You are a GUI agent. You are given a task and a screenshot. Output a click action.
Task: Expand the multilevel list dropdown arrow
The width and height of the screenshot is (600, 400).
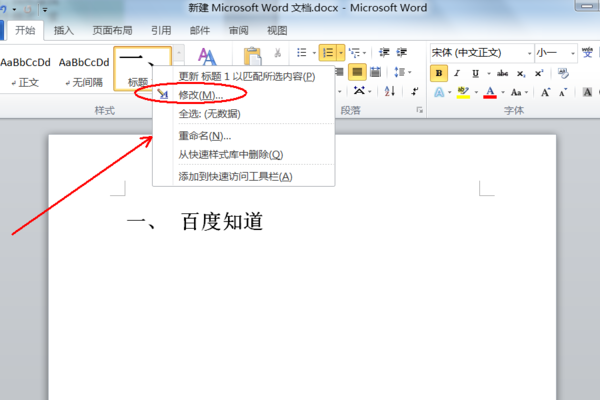(x=364, y=53)
